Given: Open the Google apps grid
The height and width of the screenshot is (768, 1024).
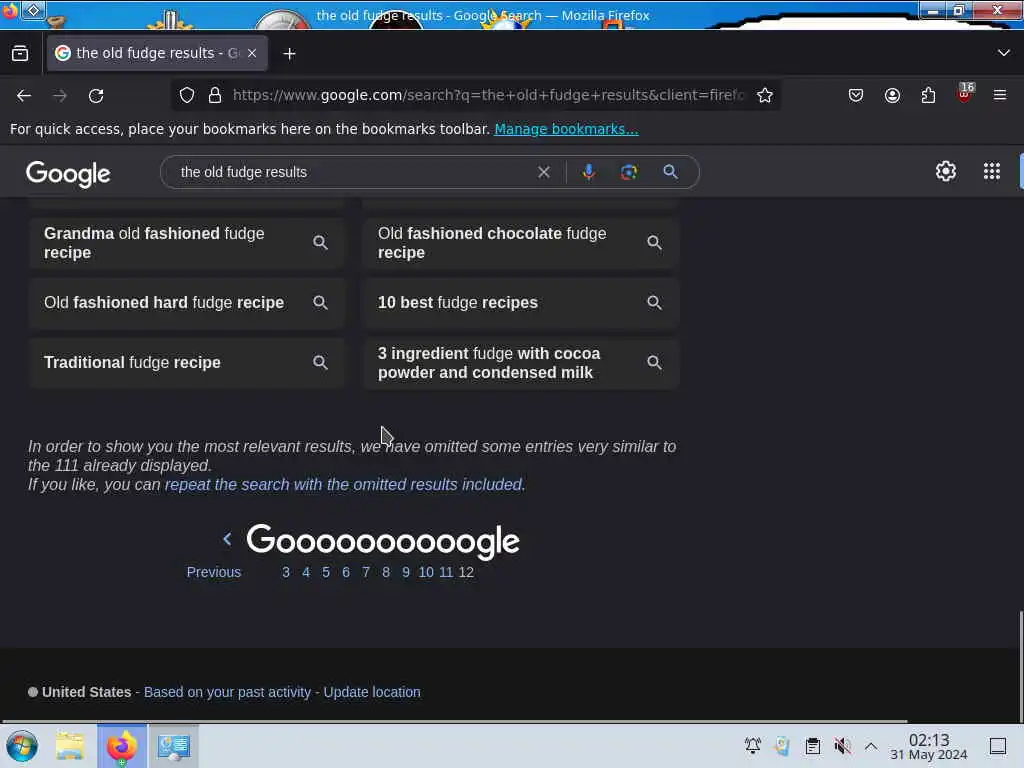Looking at the screenshot, I should (991, 172).
